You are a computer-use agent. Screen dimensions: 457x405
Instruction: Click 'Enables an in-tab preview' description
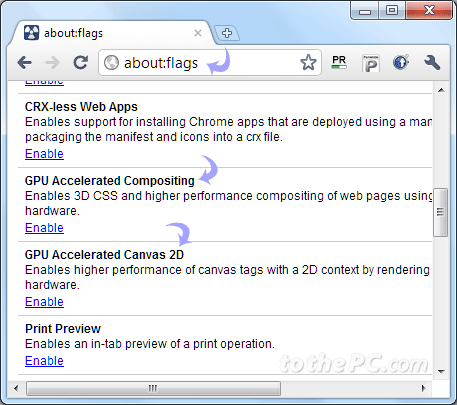point(150,344)
